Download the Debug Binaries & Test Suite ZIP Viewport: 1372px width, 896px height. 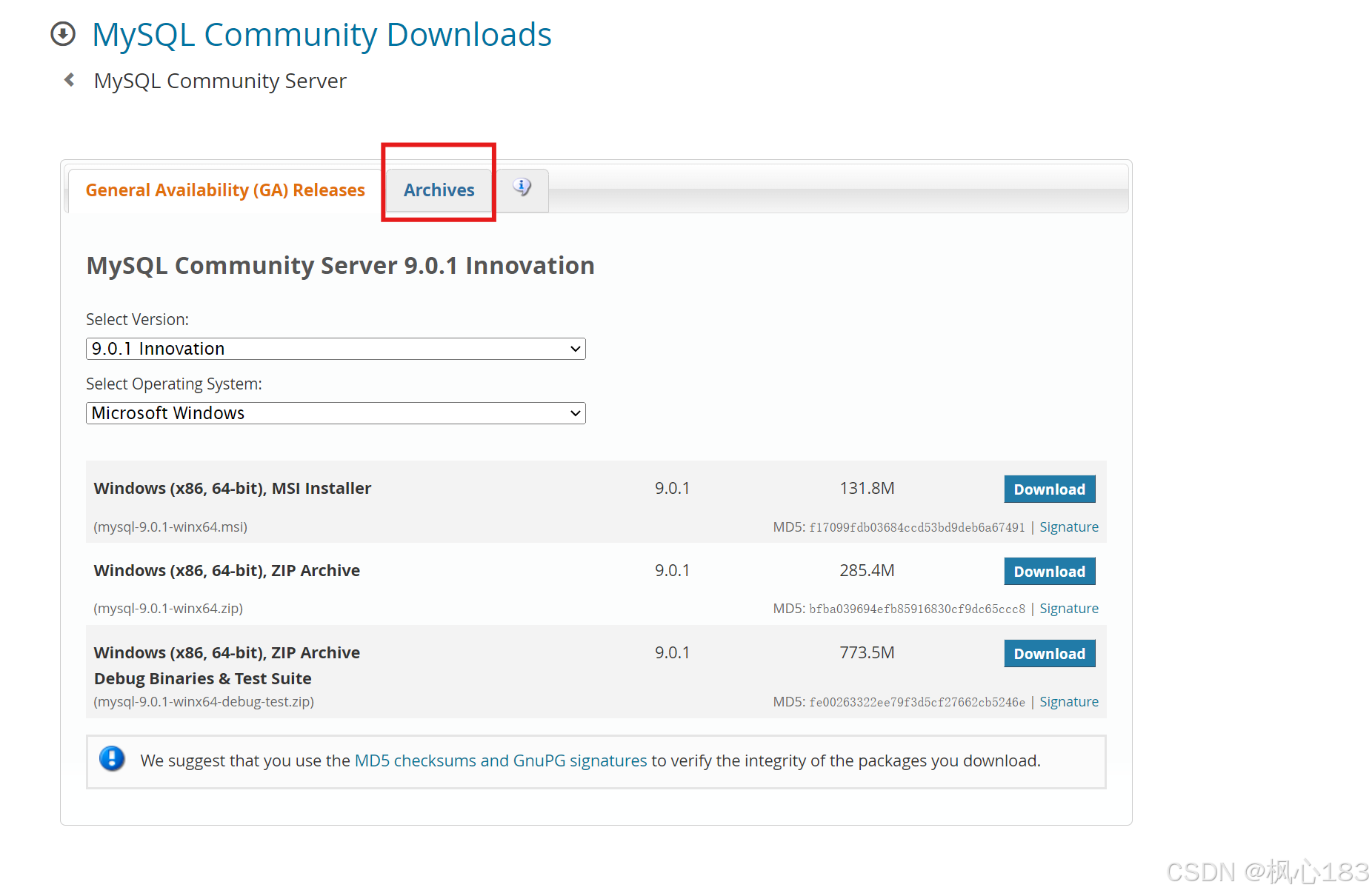coord(1049,654)
